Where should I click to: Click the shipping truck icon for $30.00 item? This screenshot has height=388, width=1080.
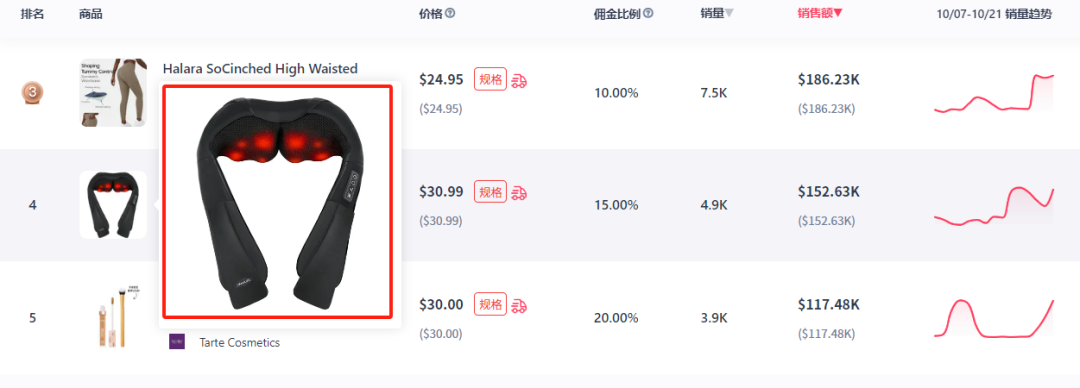pyautogui.click(x=519, y=305)
